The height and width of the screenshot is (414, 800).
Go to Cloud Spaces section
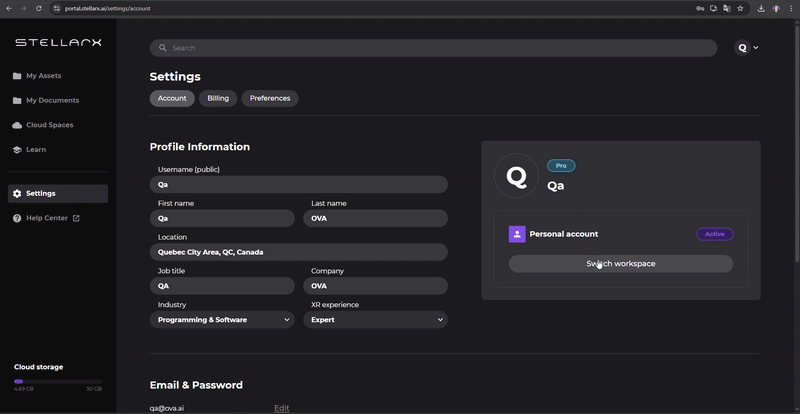(x=49, y=125)
